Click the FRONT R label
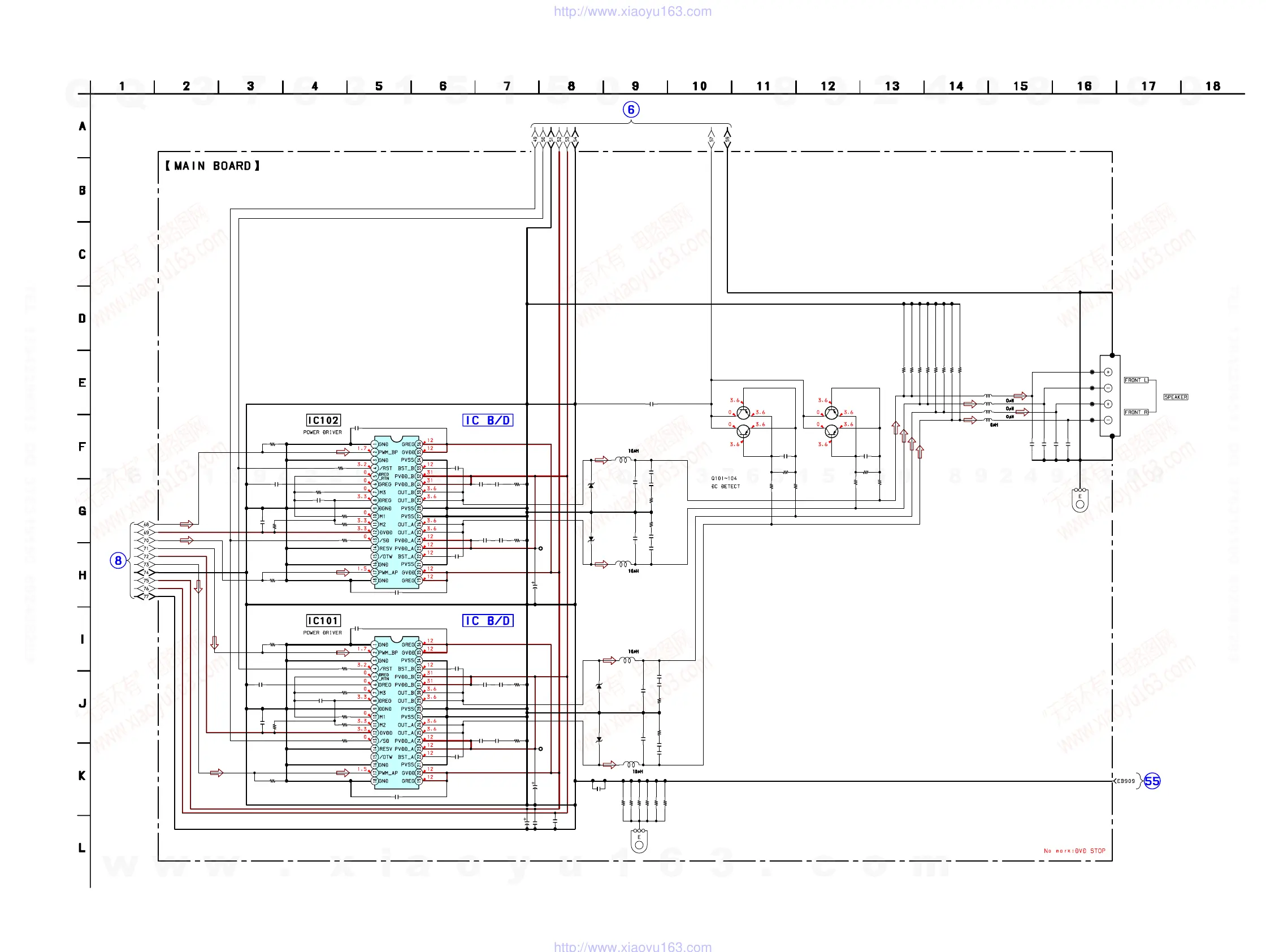 1136,412
